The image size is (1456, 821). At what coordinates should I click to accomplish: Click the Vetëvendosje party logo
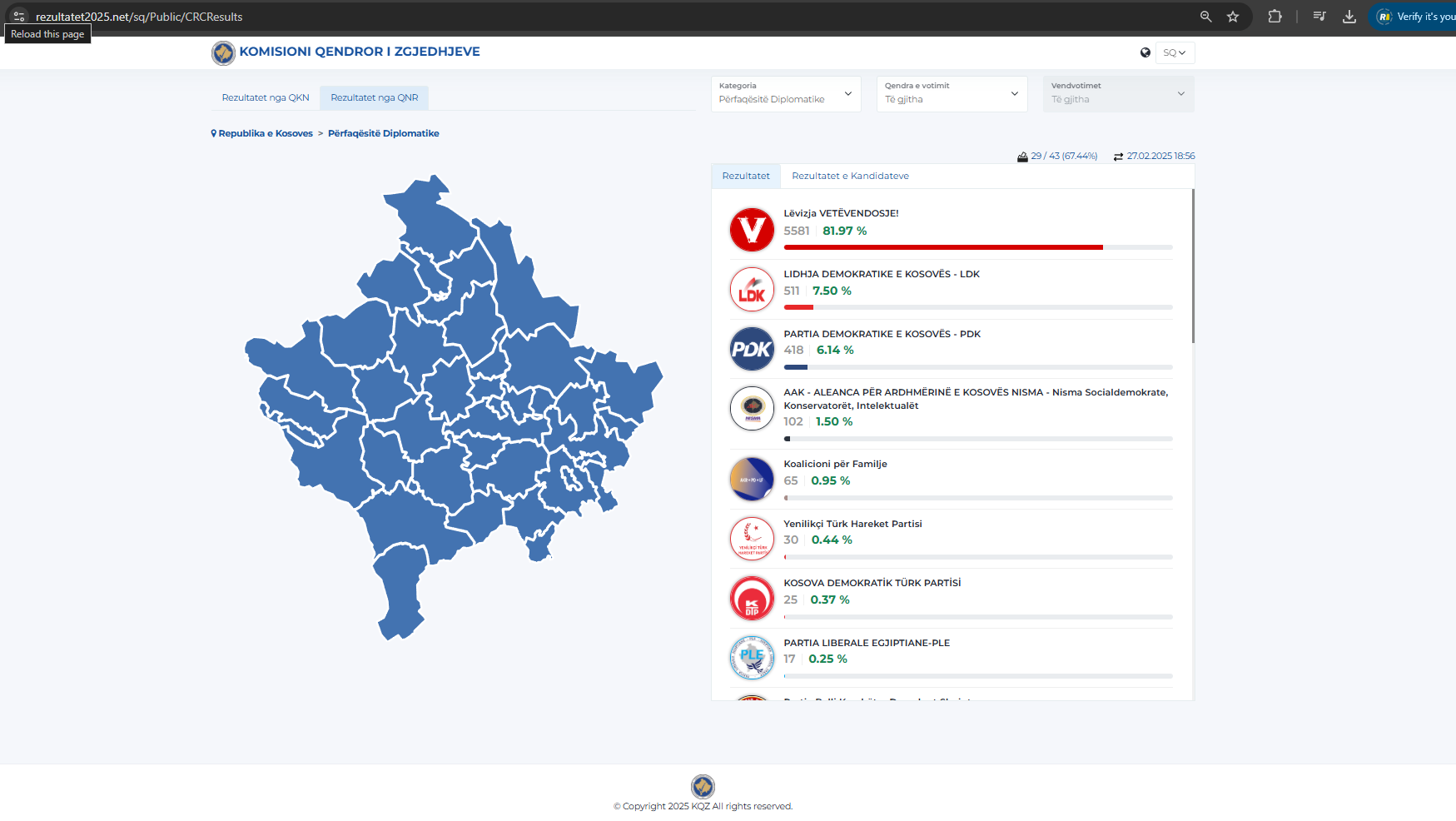point(752,230)
